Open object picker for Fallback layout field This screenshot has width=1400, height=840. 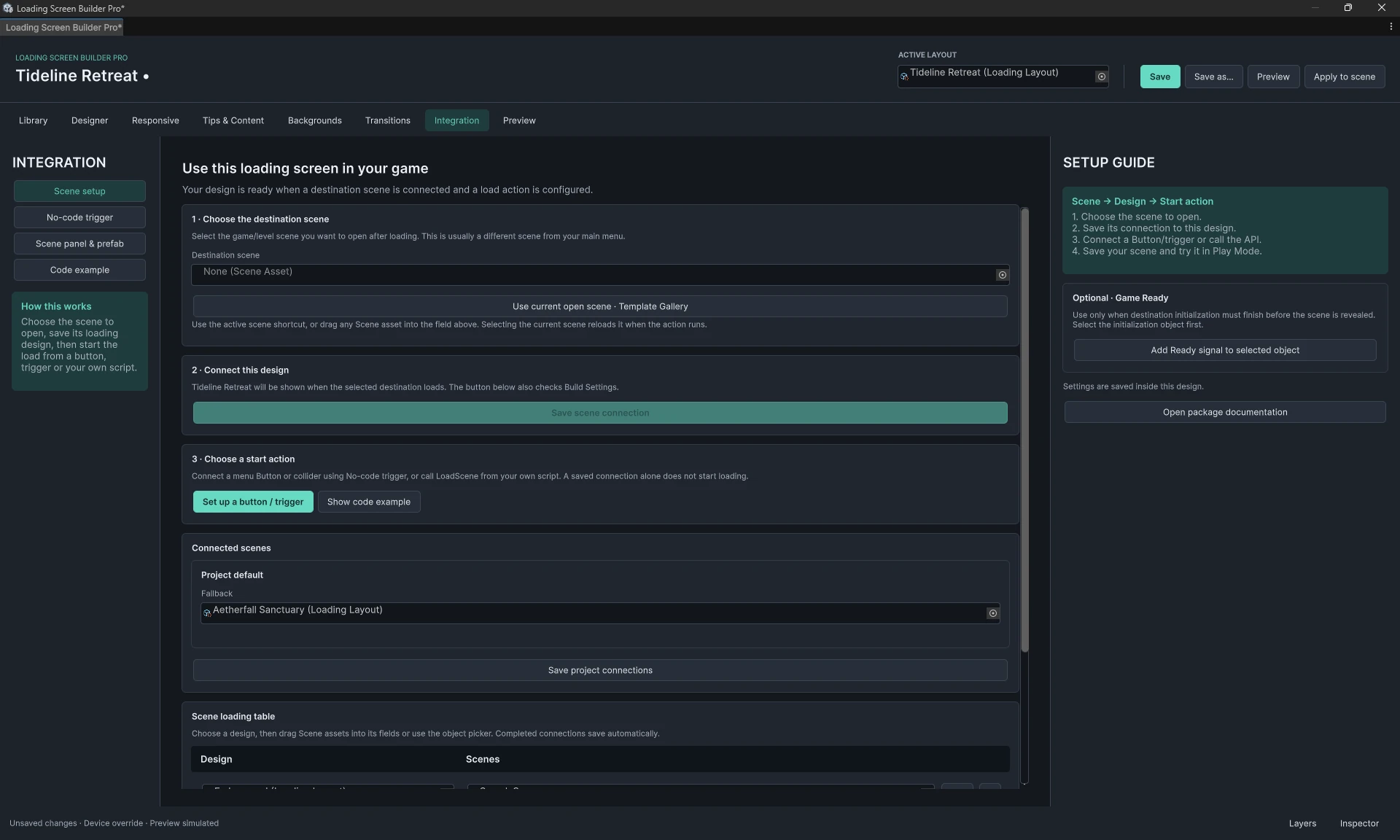[x=992, y=613]
